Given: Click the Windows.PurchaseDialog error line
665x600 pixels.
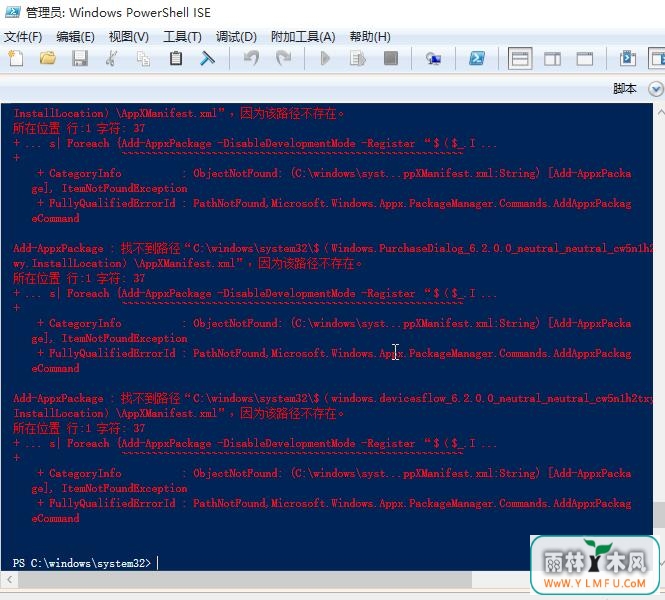Looking at the screenshot, I should [332, 248].
